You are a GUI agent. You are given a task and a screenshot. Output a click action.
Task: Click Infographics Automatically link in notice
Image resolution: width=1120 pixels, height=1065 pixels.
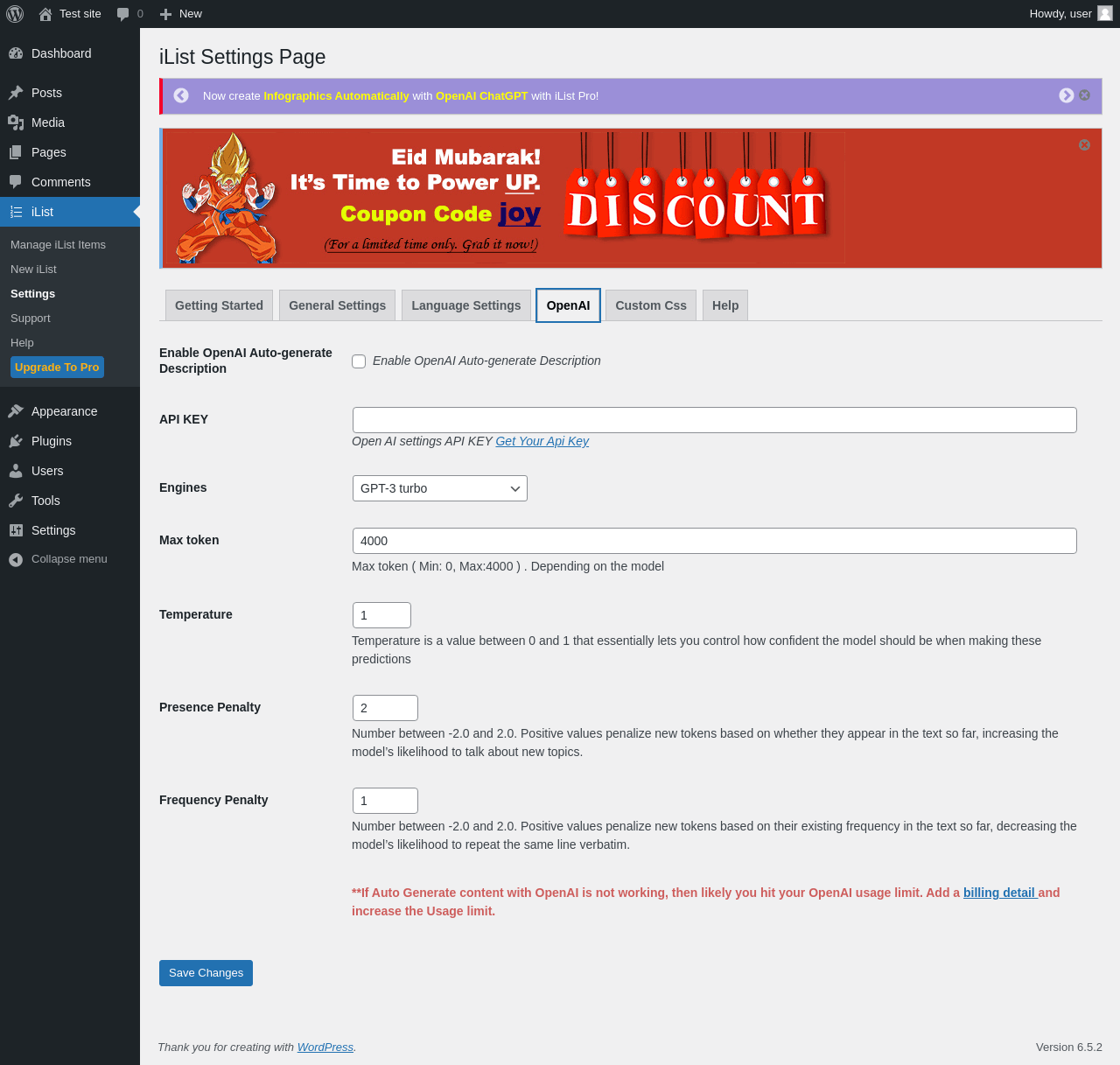point(336,96)
